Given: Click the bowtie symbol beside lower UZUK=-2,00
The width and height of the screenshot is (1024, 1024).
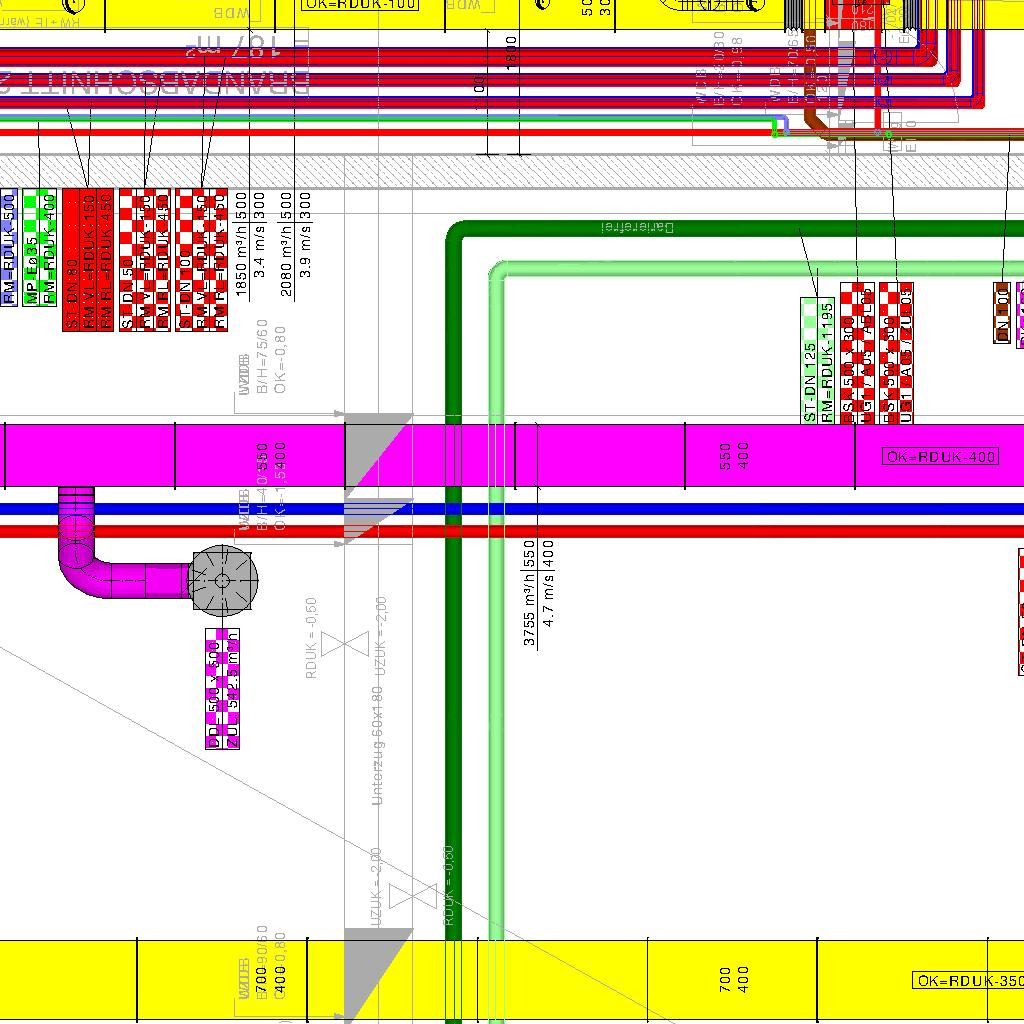Looking at the screenshot, I should pyautogui.click(x=413, y=896).
